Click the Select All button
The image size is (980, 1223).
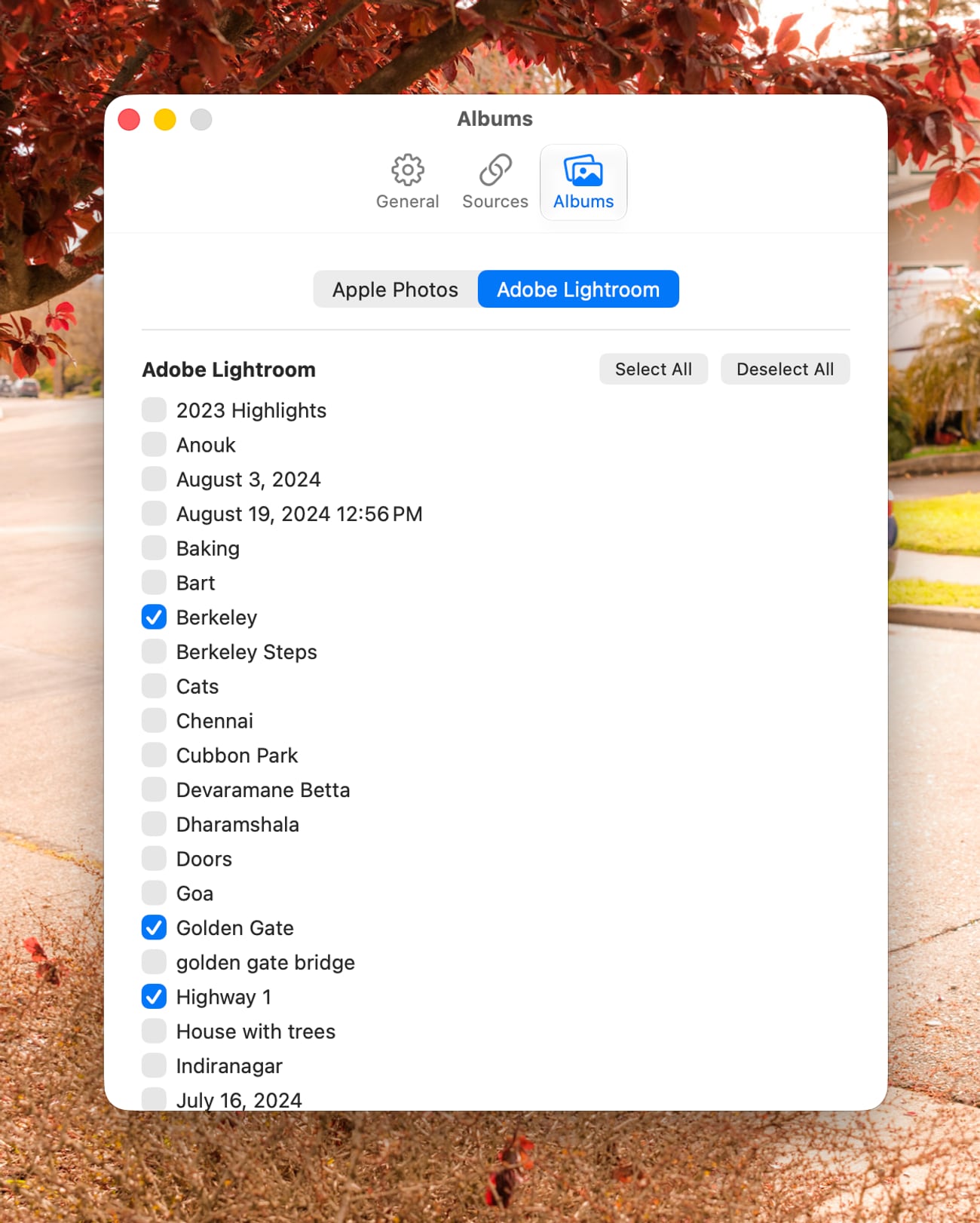coord(654,369)
